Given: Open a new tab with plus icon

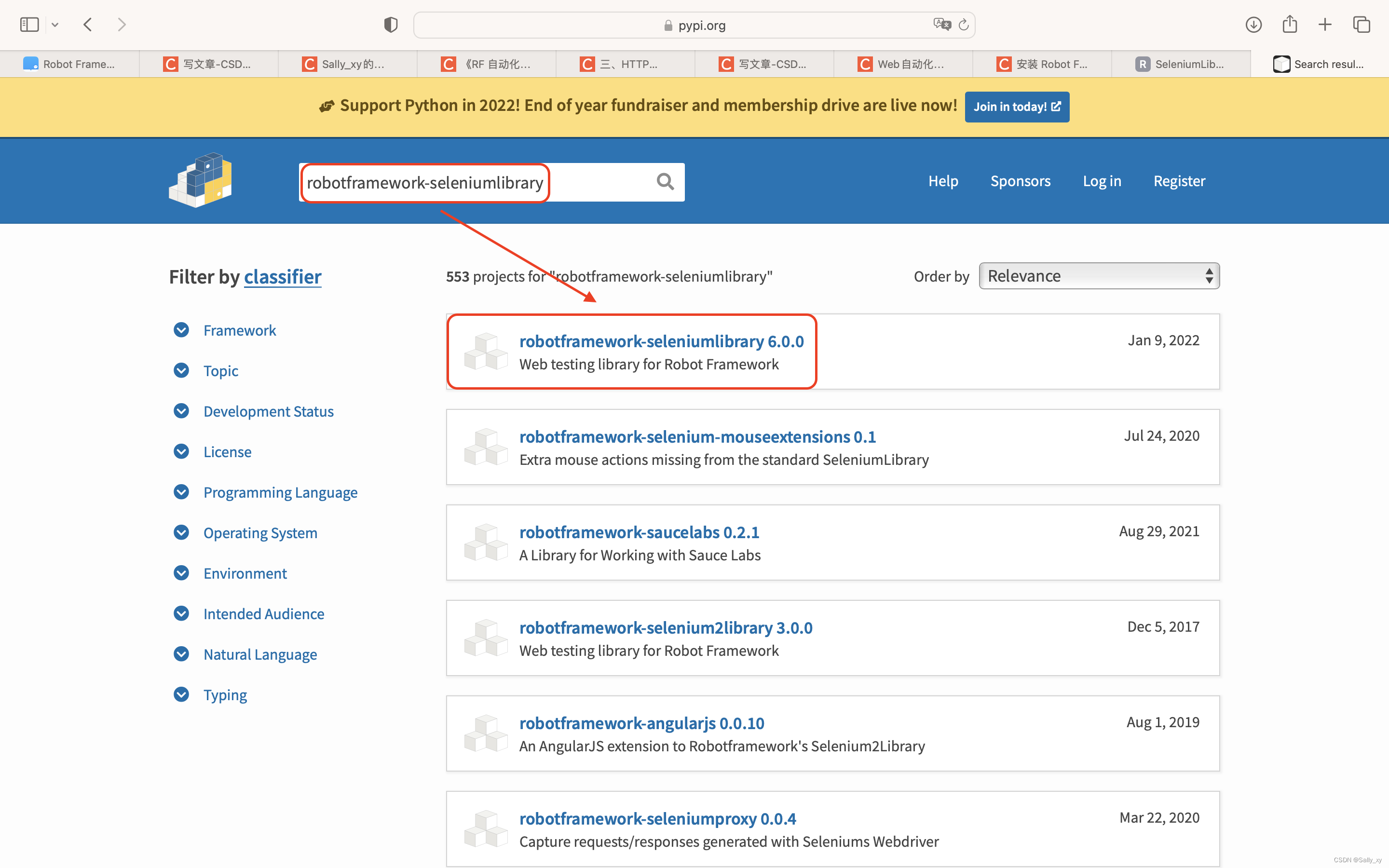Looking at the screenshot, I should click(x=1325, y=25).
